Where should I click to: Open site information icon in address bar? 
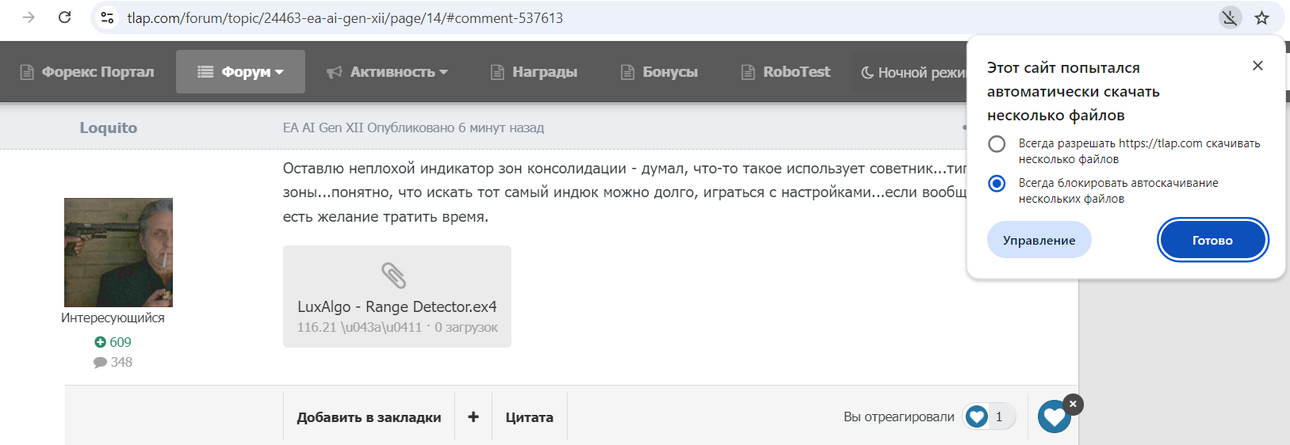coord(108,18)
